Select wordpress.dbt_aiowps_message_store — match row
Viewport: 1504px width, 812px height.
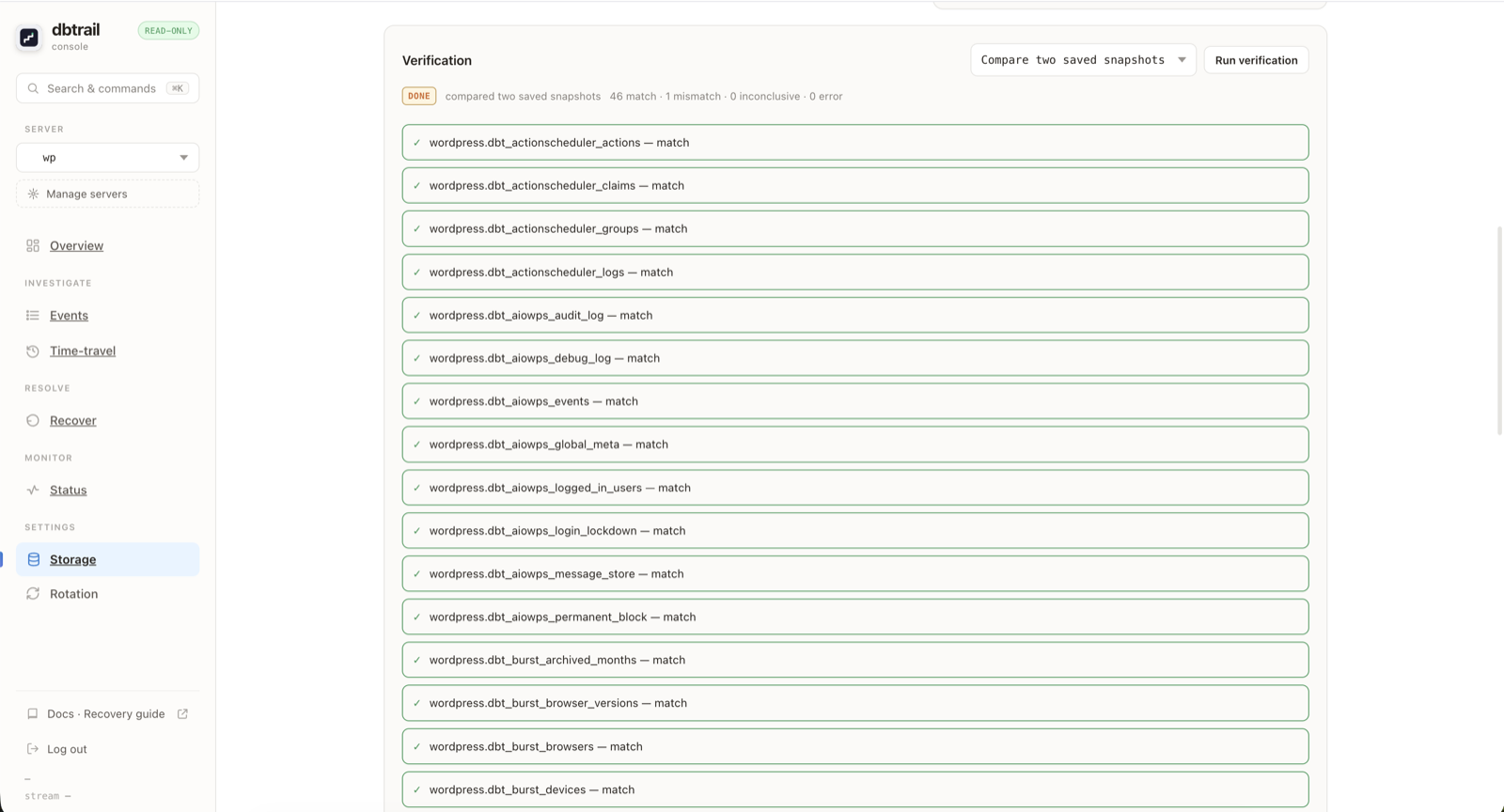pyautogui.click(x=855, y=574)
